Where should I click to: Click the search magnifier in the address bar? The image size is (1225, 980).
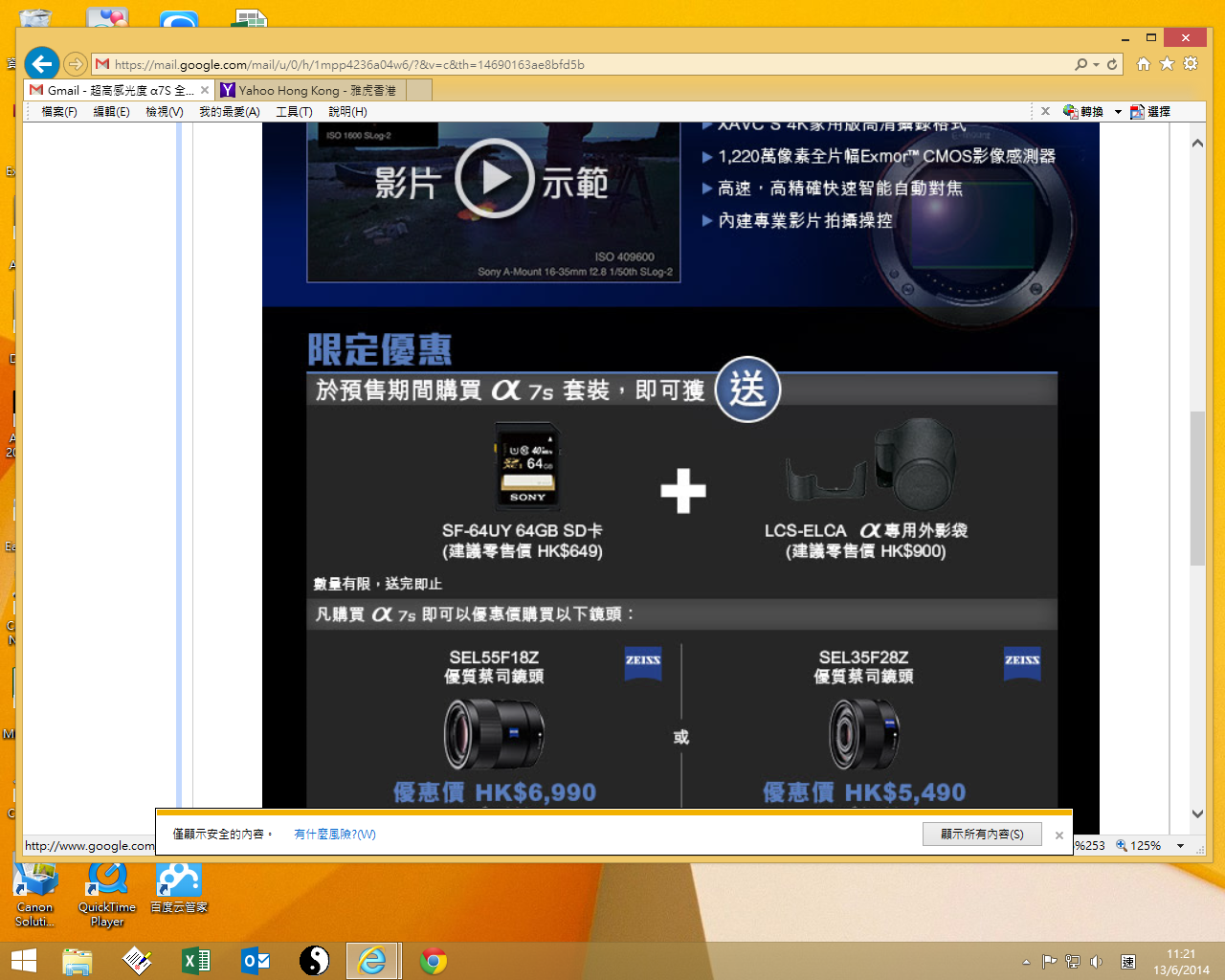1080,64
